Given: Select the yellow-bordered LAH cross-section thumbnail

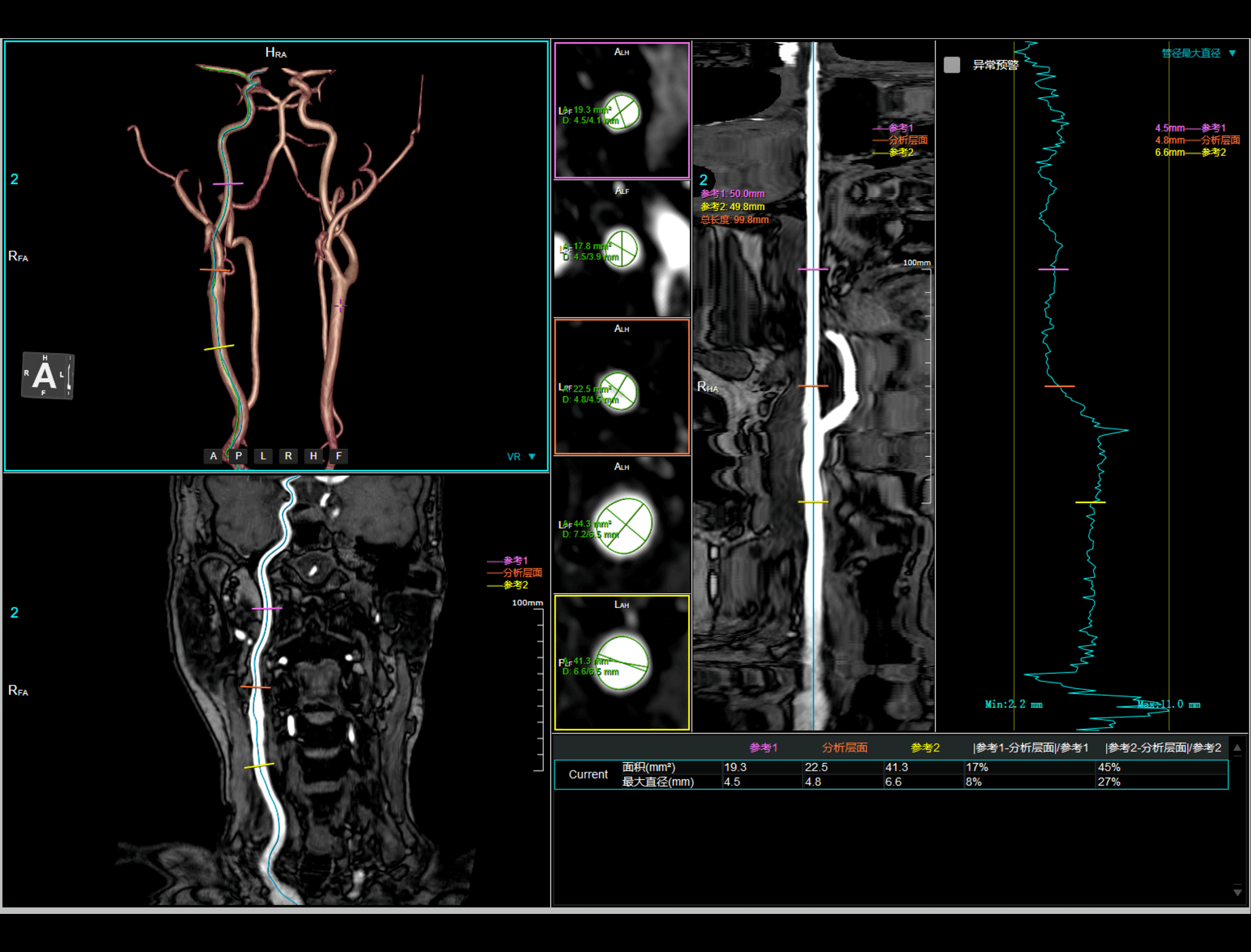Looking at the screenshot, I should click(621, 663).
